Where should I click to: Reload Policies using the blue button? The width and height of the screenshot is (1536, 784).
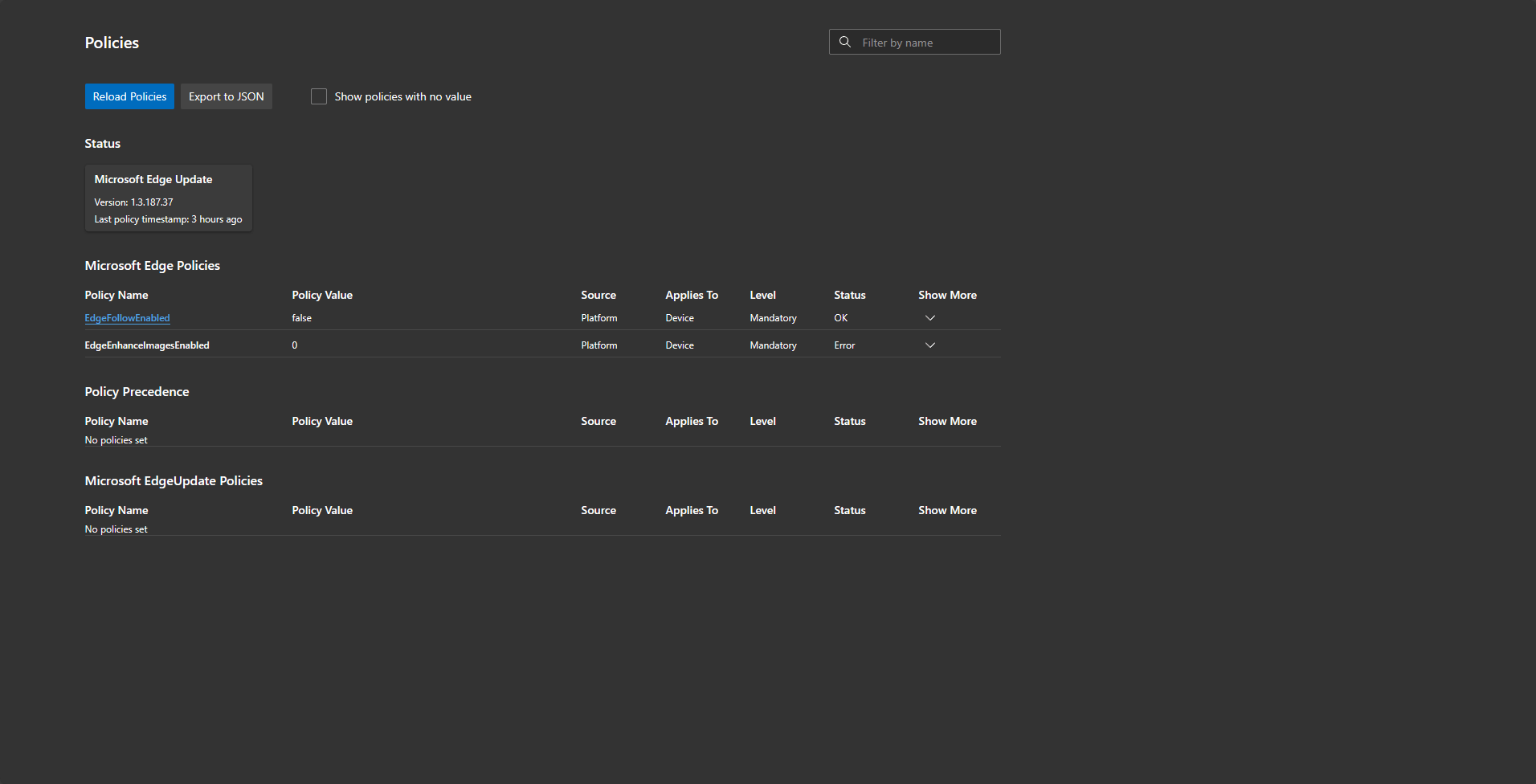(x=129, y=96)
